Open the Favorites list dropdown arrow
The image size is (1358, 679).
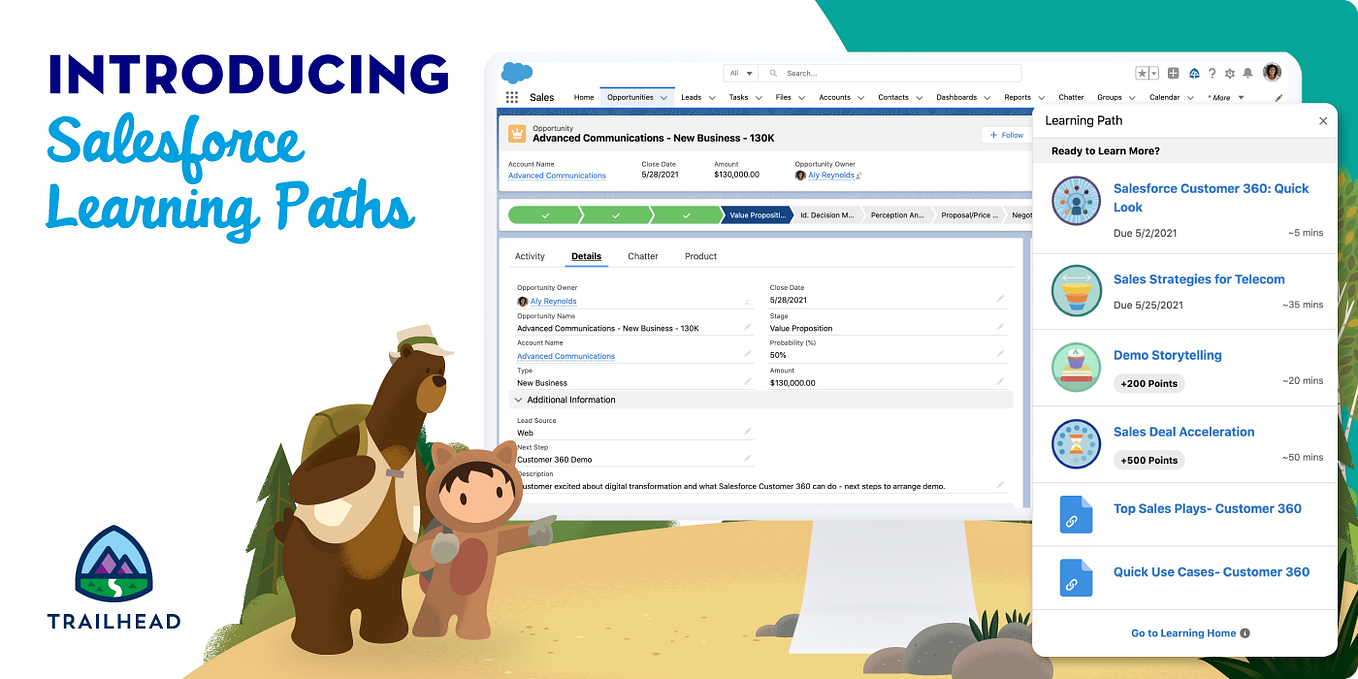pyautogui.click(x=1154, y=73)
